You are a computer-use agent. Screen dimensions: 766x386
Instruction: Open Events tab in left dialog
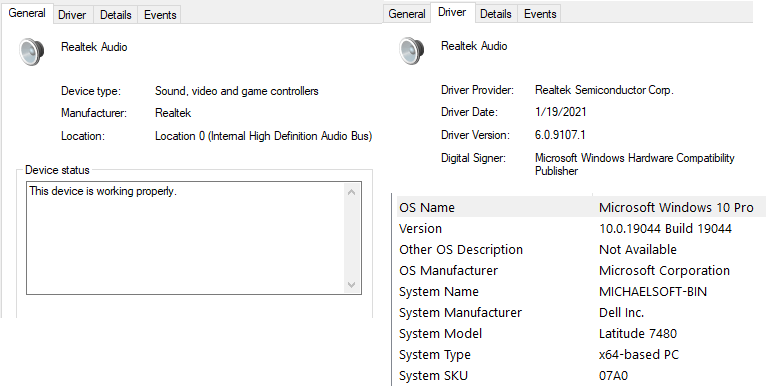click(160, 15)
